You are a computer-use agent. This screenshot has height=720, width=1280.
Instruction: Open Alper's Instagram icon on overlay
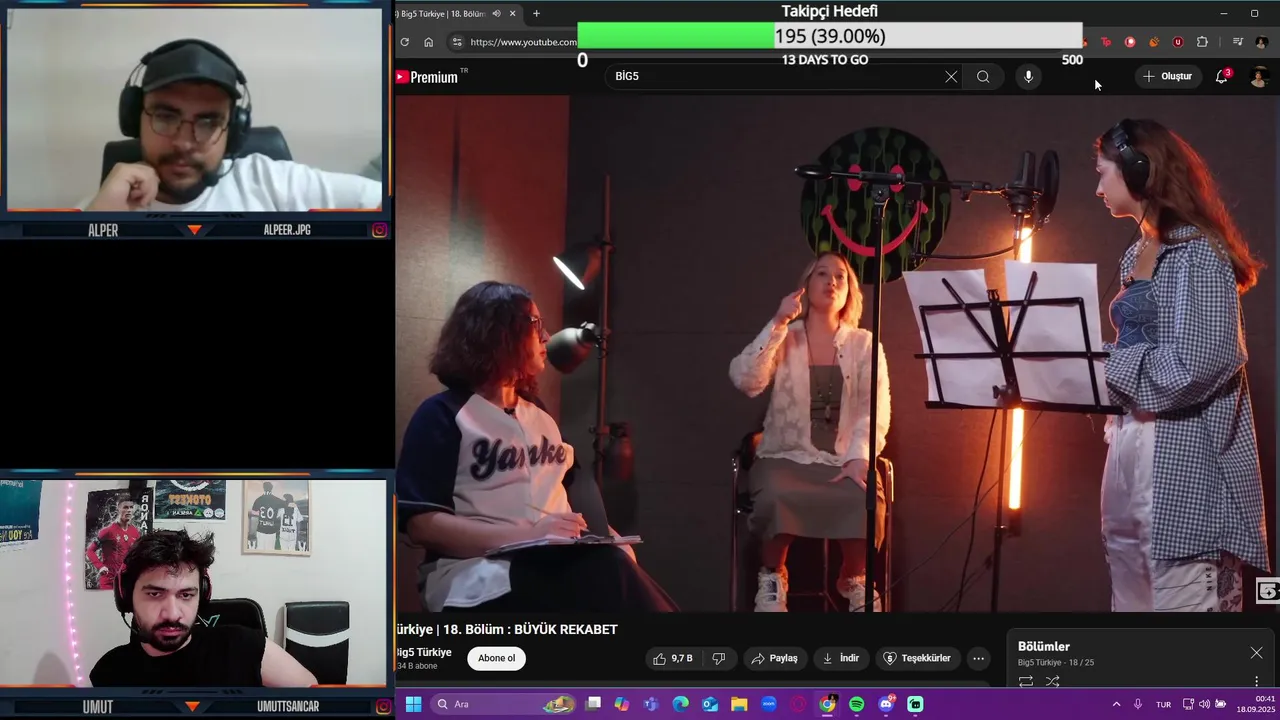tap(380, 230)
